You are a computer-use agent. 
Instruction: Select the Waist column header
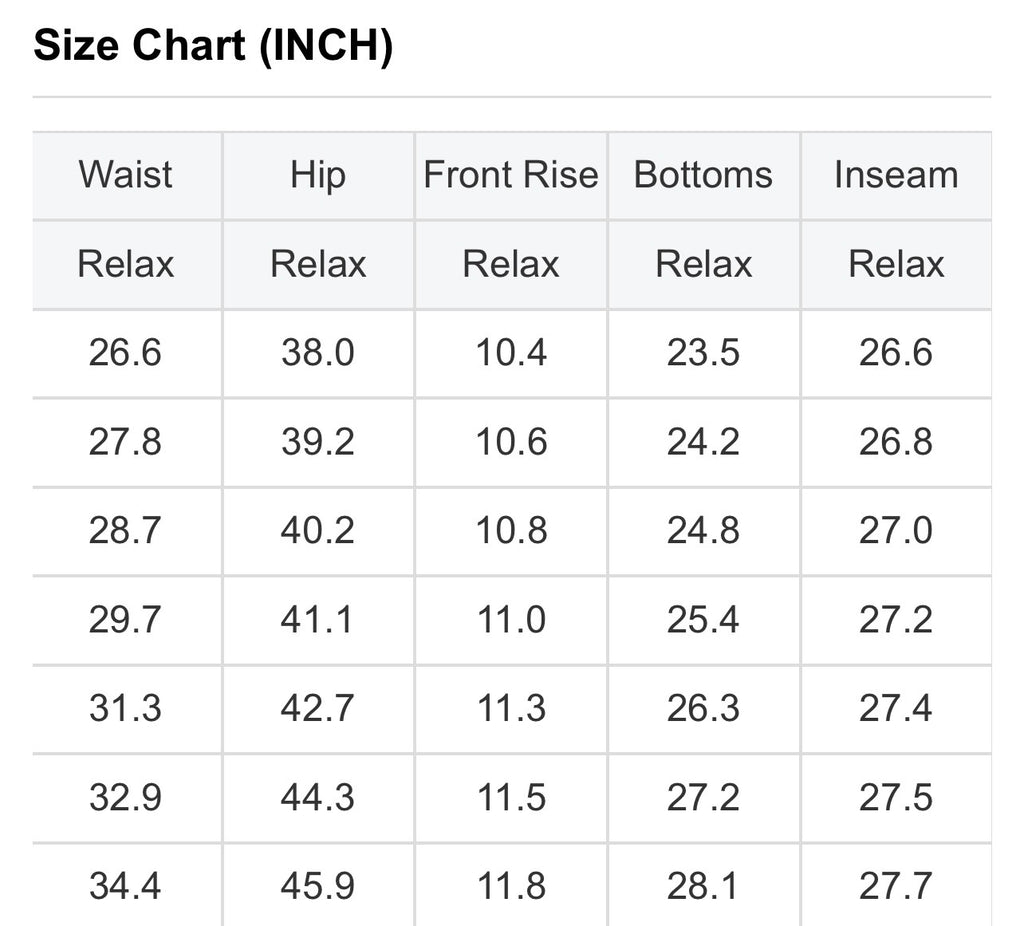tap(126, 175)
